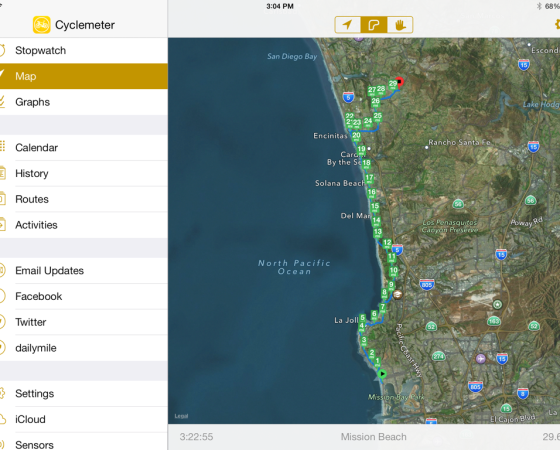Open the Cyclemeter app logo
Viewport: 560px width, 450px height.
pos(42,25)
